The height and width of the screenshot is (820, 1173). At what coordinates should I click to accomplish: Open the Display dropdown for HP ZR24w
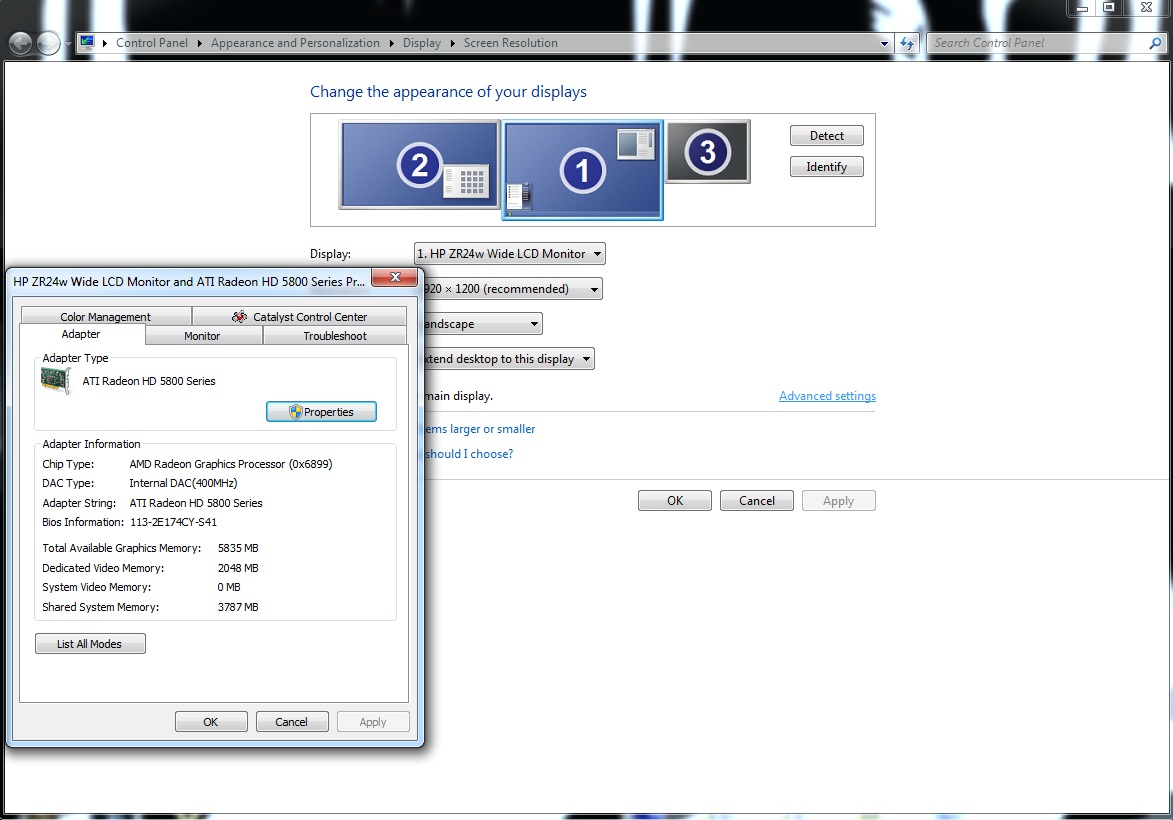point(509,254)
